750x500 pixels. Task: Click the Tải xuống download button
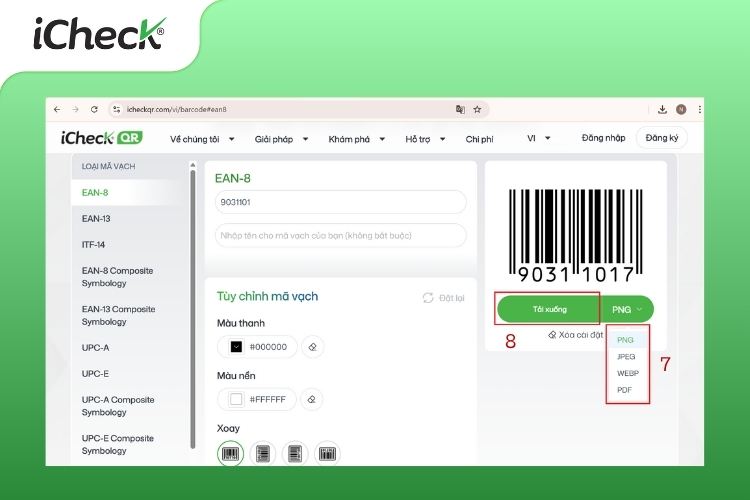pos(549,310)
